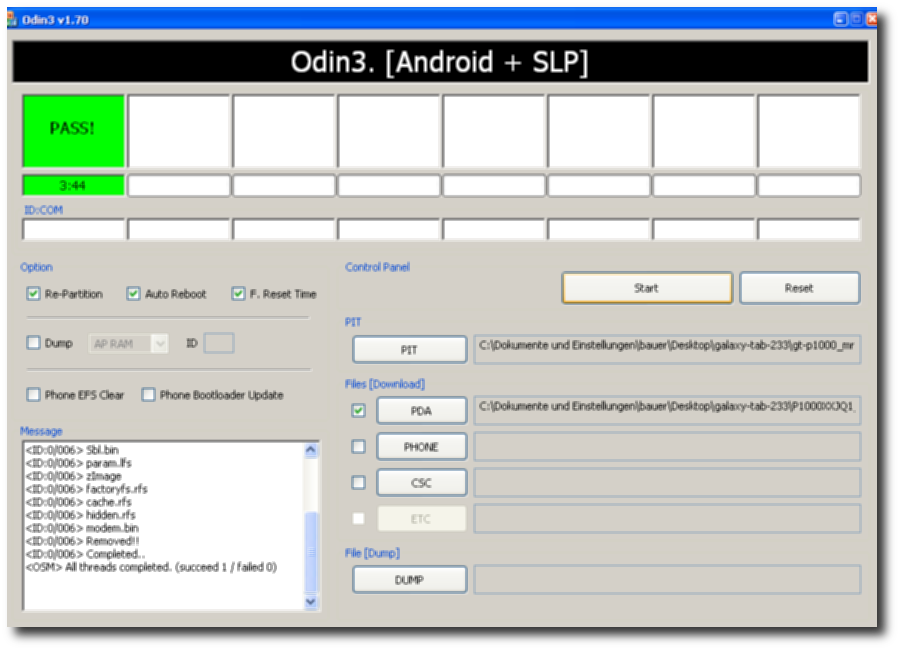The image size is (900, 650).
Task: Check the CSC file checkbox
Action: click(x=359, y=482)
